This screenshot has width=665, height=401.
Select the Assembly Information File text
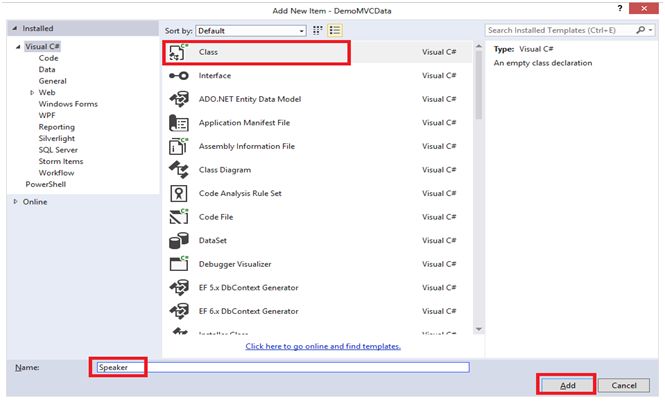click(x=247, y=146)
